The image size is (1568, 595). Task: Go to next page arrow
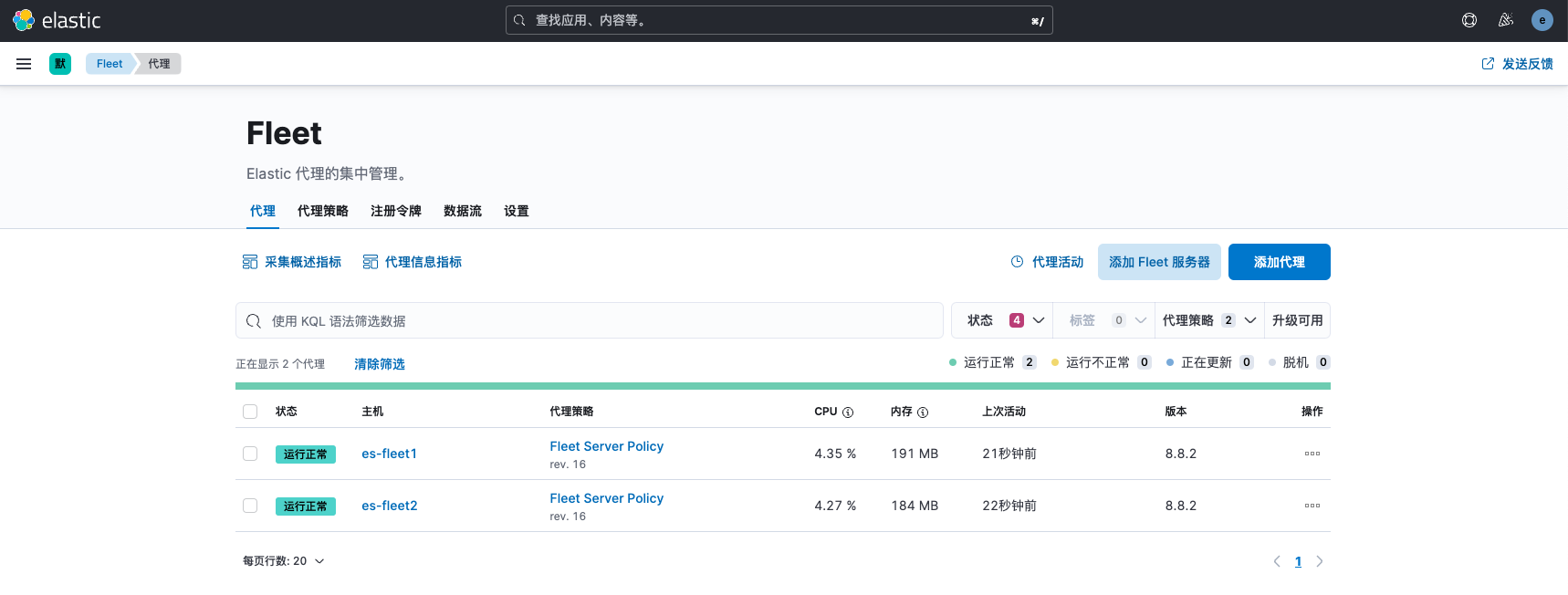click(1319, 561)
